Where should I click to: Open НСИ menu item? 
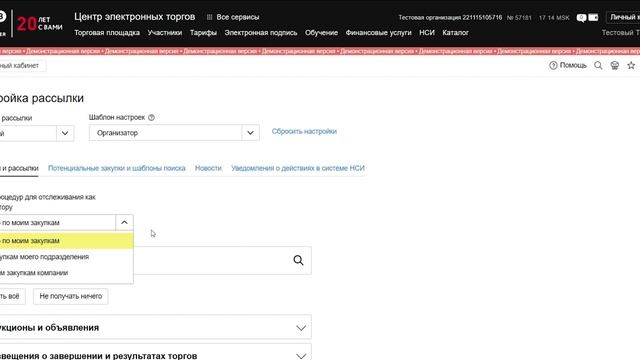pos(427,33)
